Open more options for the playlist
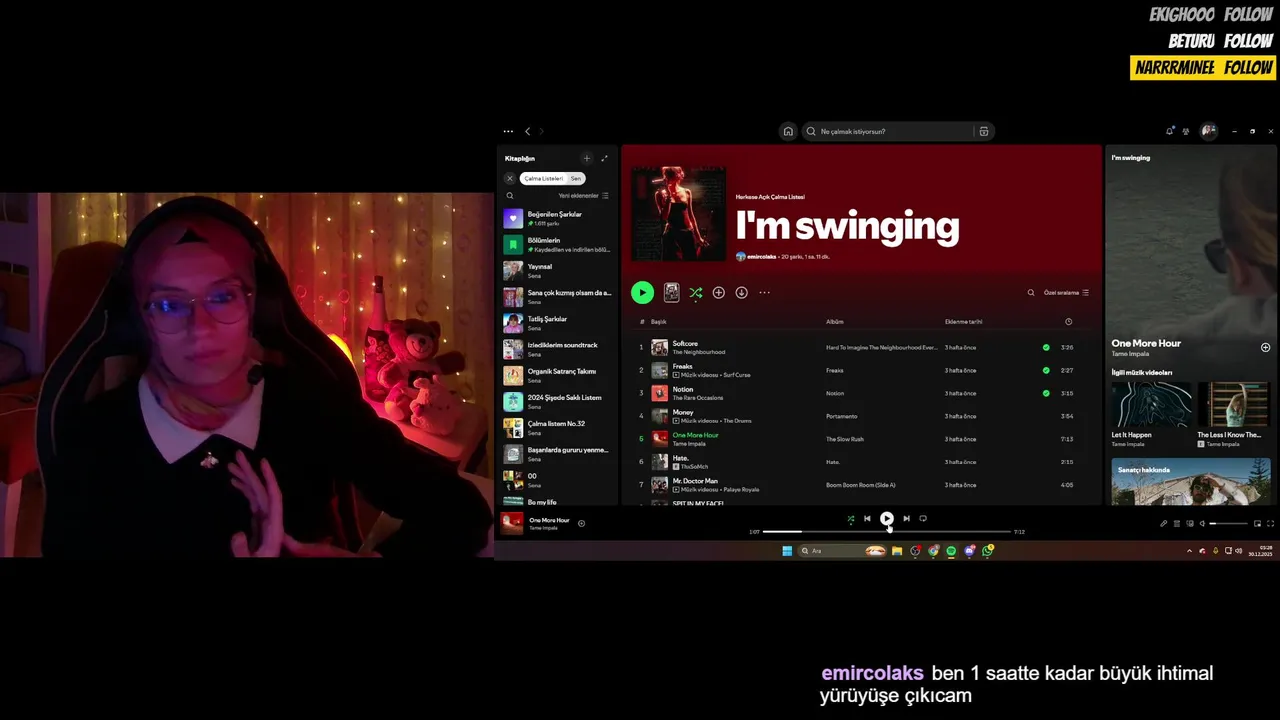 point(764,292)
